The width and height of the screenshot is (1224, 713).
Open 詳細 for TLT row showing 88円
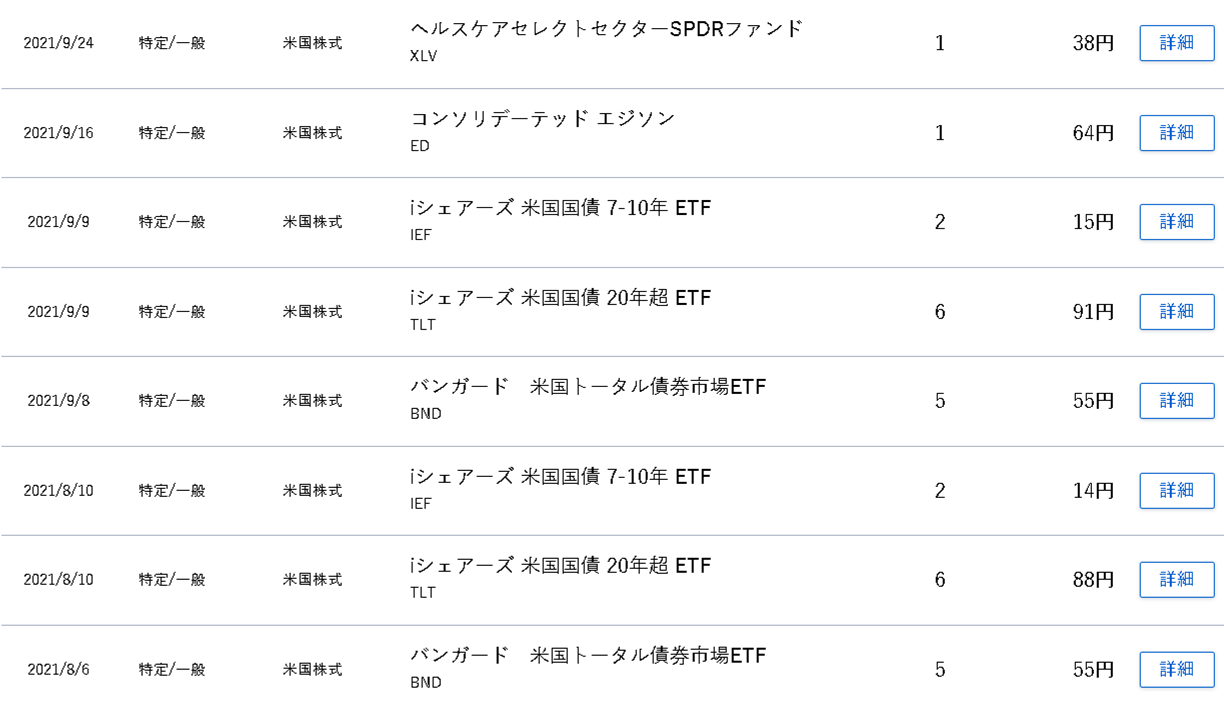(1176, 580)
